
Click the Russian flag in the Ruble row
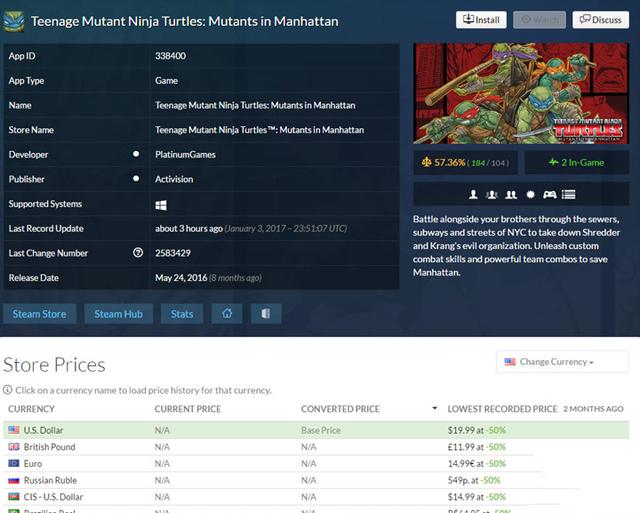click(14, 480)
